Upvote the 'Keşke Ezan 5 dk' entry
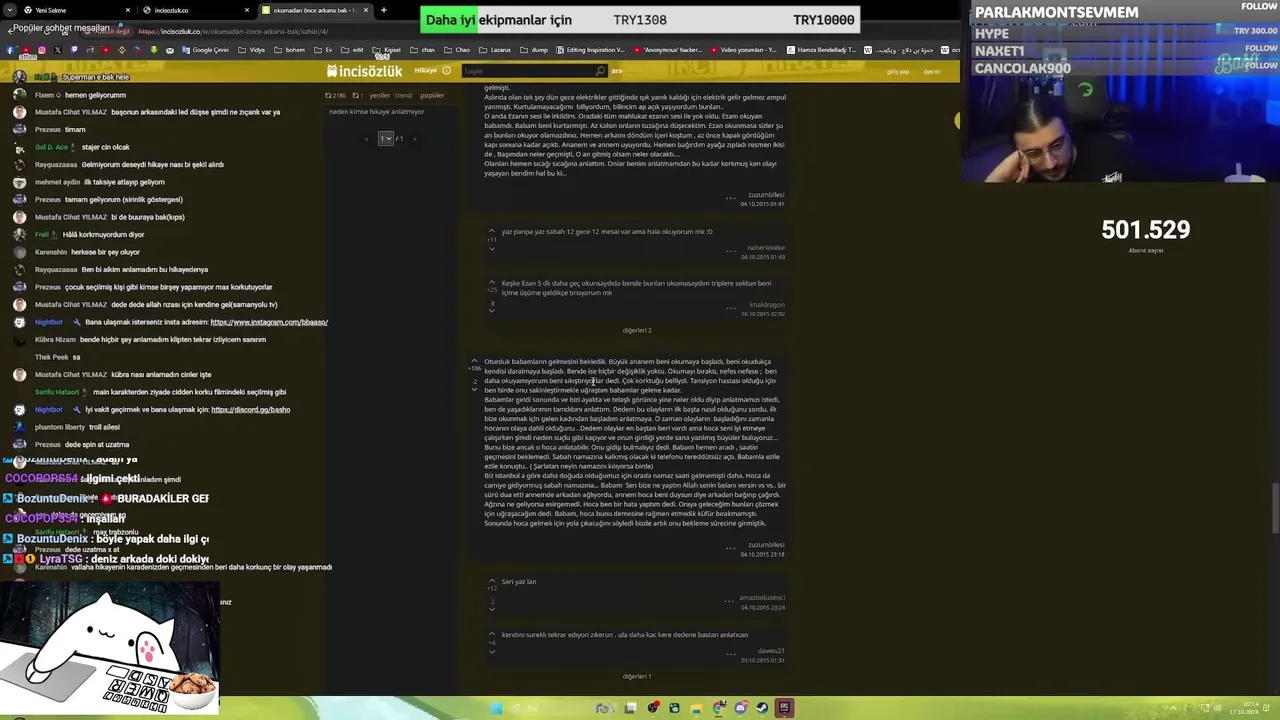 click(491, 283)
